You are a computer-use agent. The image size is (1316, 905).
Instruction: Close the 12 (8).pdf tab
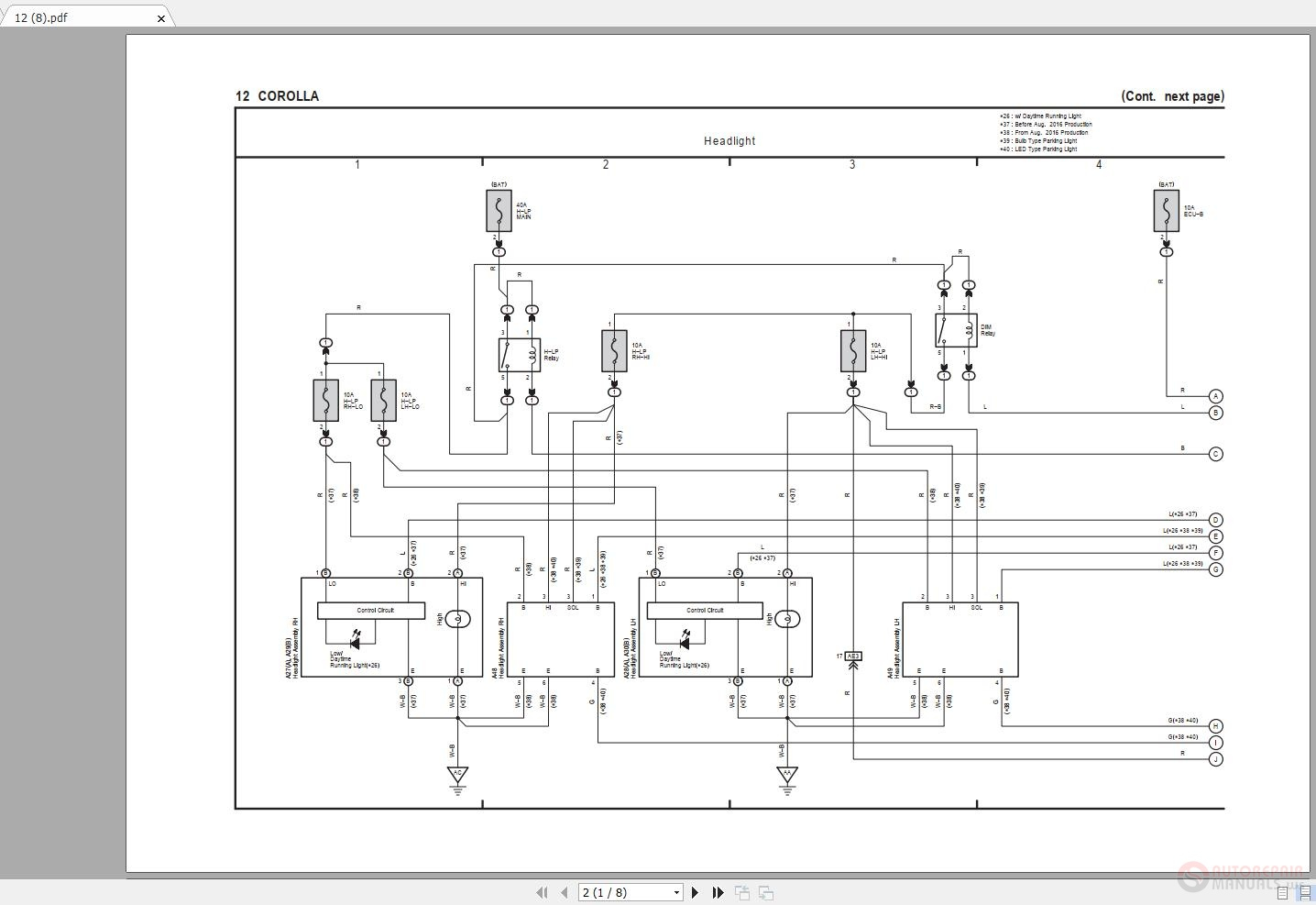click(161, 18)
